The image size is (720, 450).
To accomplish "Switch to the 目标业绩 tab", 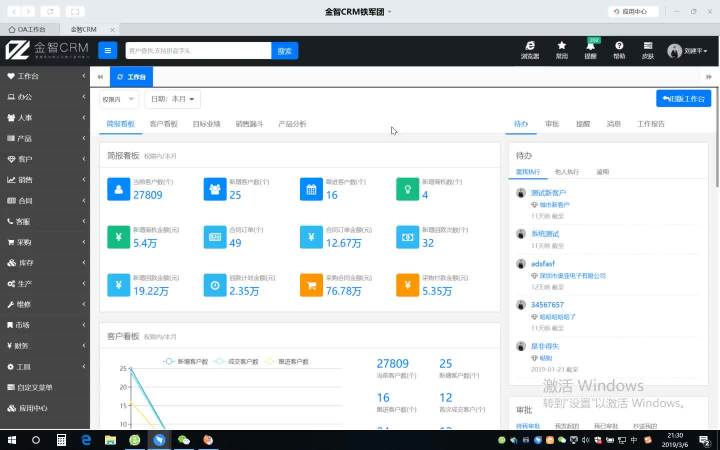I will [206, 124].
